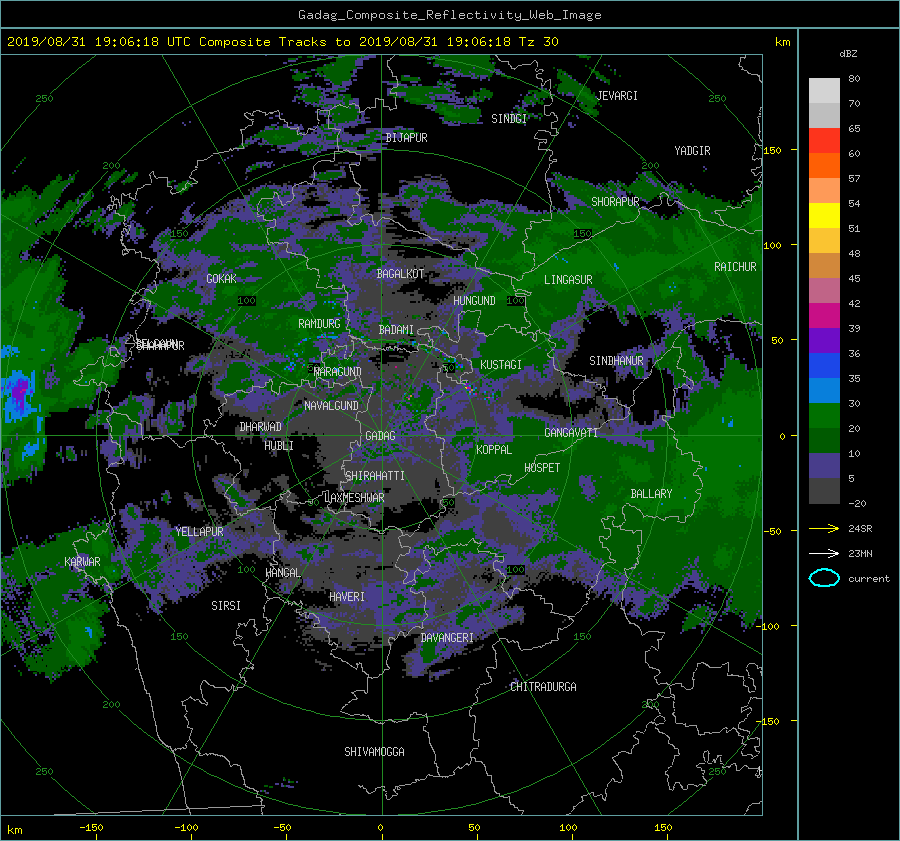Click the SIRSI city label
This screenshot has height=841, width=900.
pyautogui.click(x=226, y=606)
